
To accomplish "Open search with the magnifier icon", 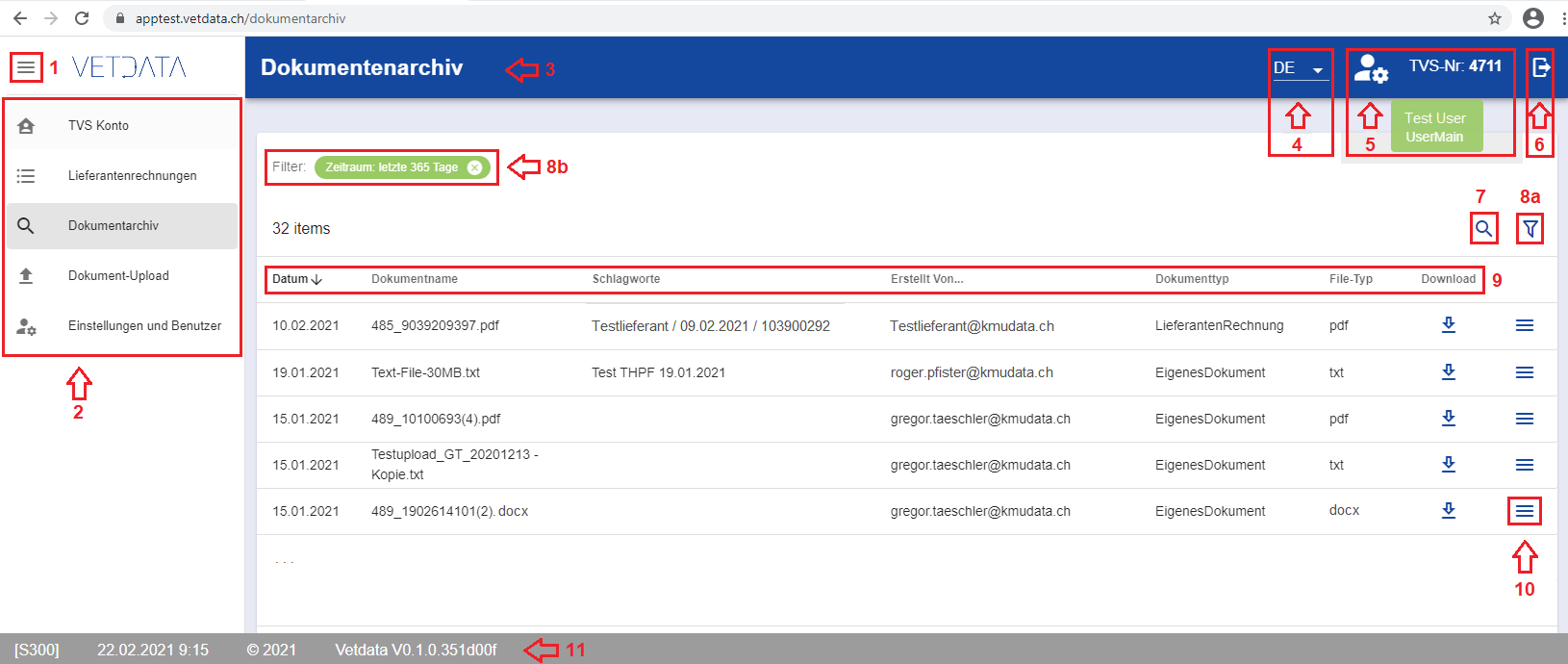I will tap(1483, 229).
